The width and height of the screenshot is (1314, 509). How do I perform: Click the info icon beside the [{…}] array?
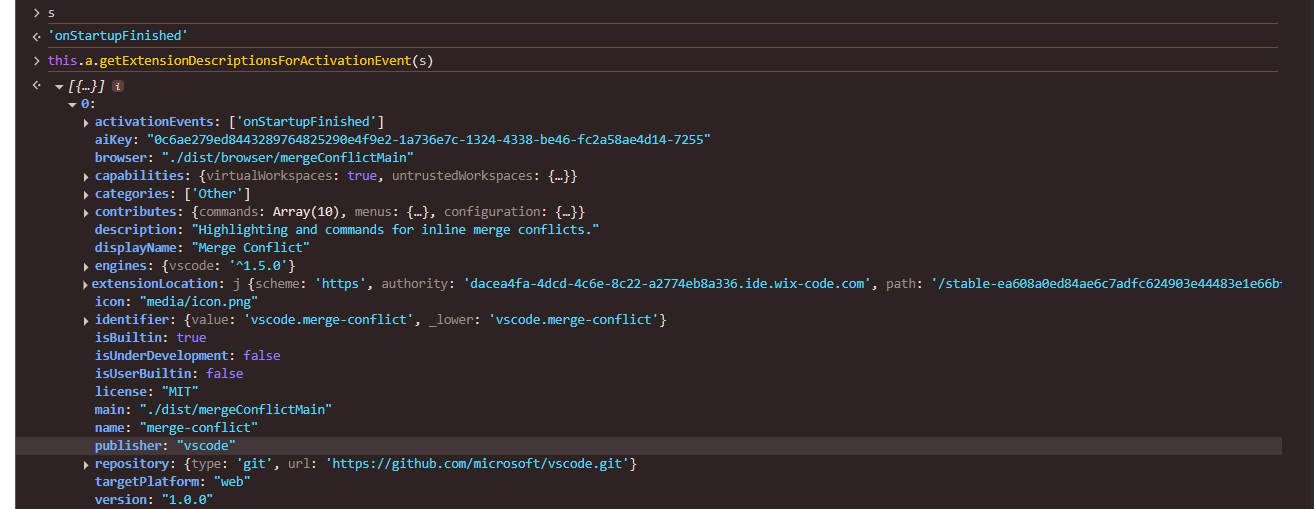click(118, 87)
